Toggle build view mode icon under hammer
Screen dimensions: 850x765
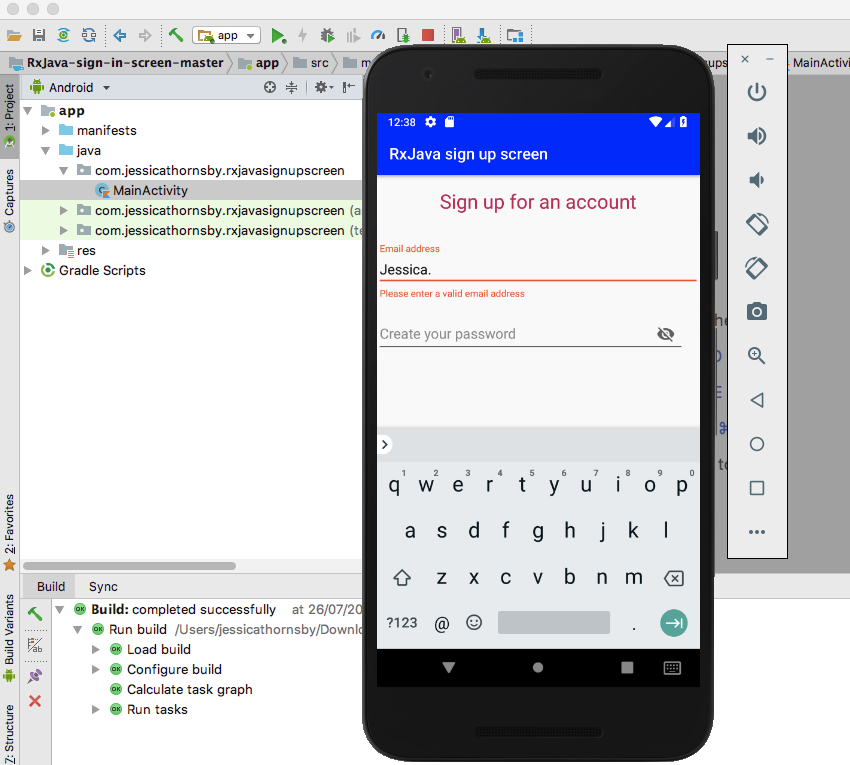coord(35,645)
